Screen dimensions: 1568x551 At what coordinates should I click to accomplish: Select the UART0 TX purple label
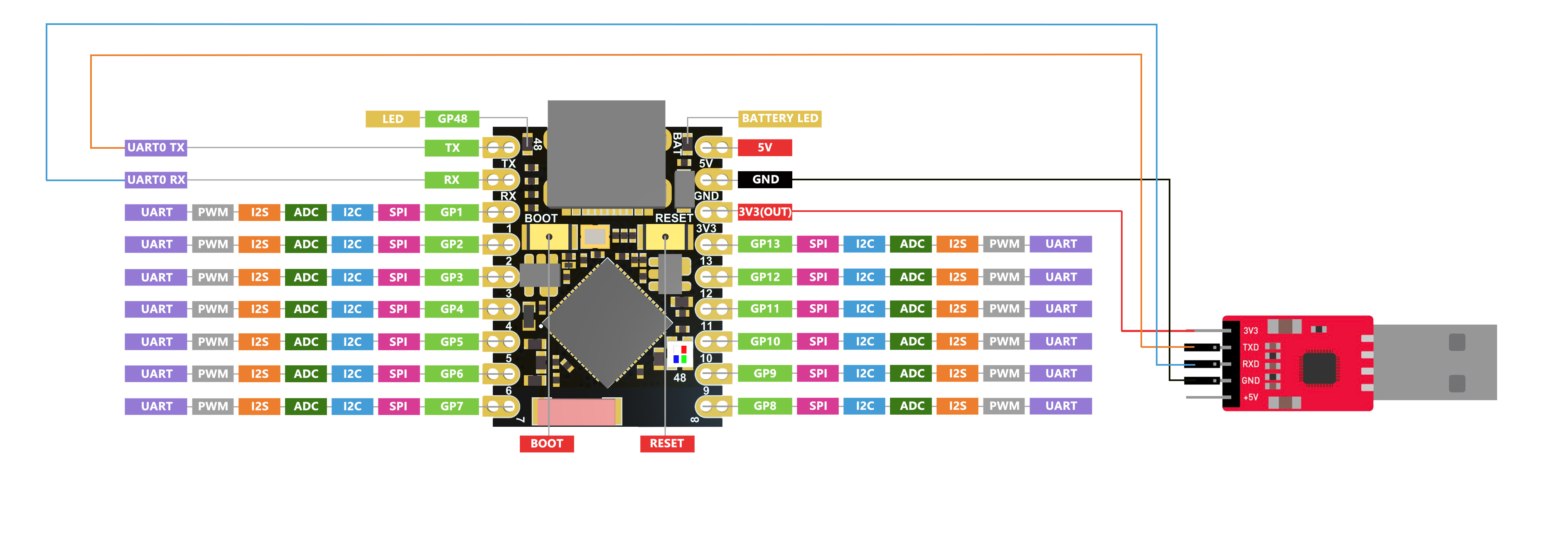pyautogui.click(x=156, y=148)
